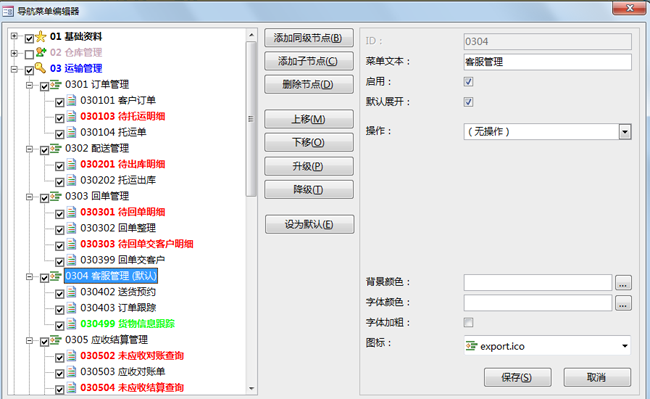Collapse the 03 运输管理 node

tap(14, 69)
